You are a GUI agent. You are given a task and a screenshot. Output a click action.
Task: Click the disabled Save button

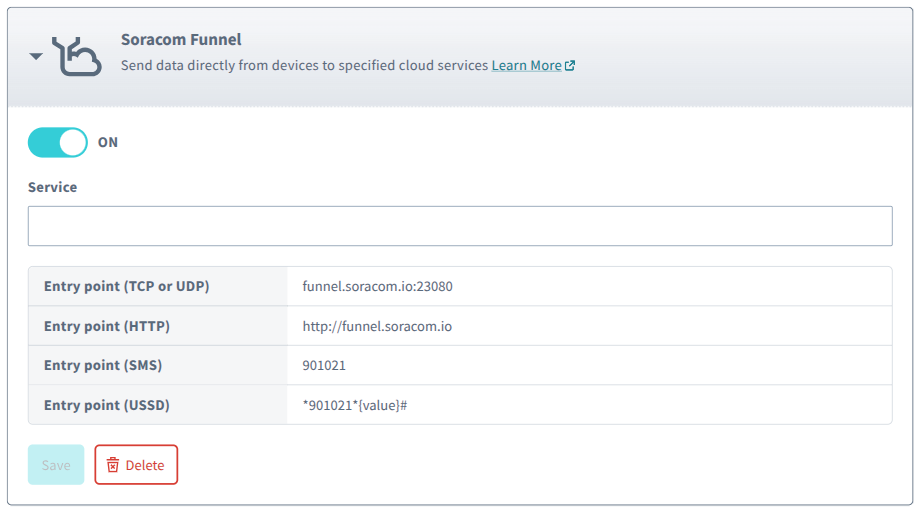coord(56,465)
